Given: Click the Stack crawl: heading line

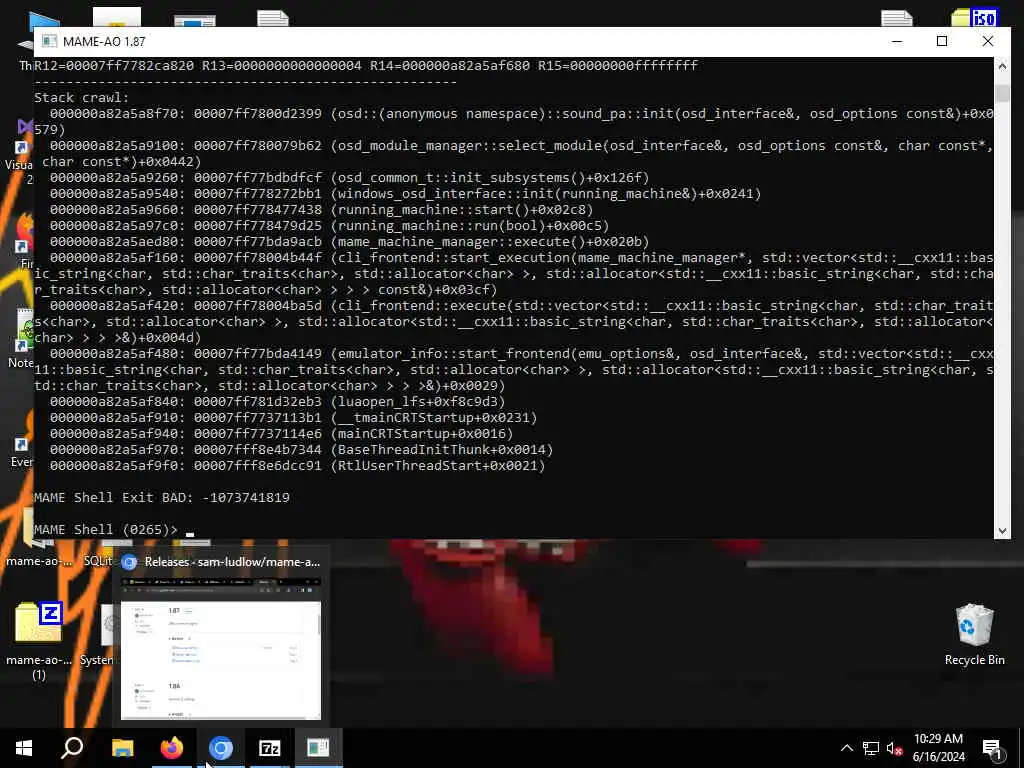Looking at the screenshot, I should [82, 98].
